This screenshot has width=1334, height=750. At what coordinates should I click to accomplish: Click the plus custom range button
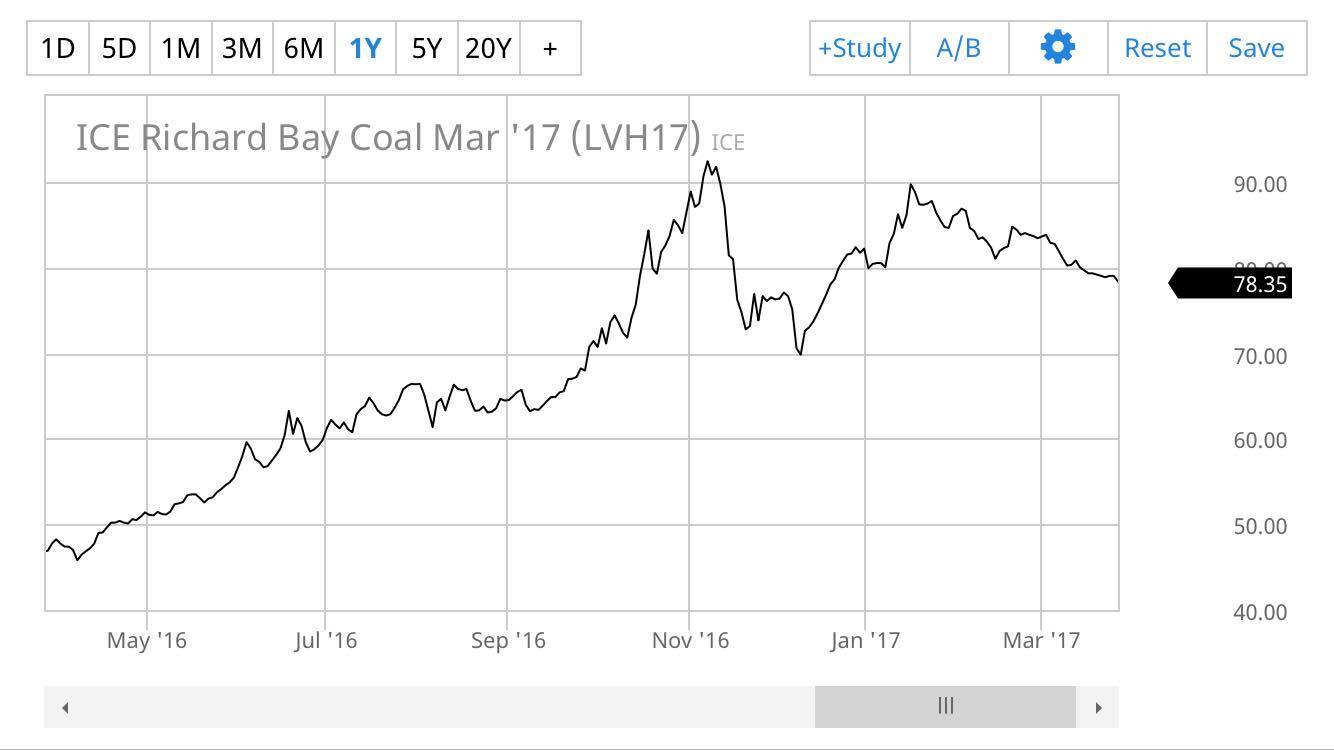point(550,48)
